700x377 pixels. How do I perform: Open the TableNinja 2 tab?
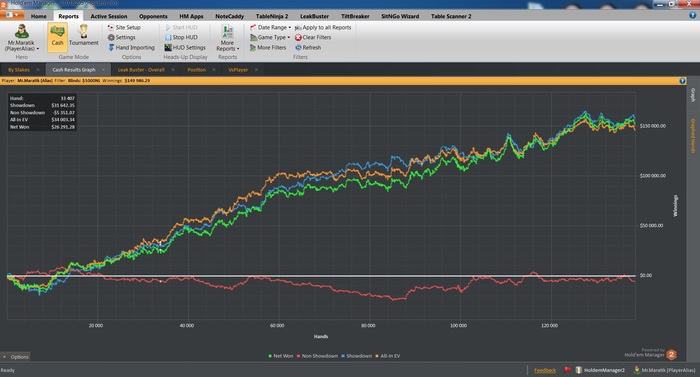(x=272, y=16)
